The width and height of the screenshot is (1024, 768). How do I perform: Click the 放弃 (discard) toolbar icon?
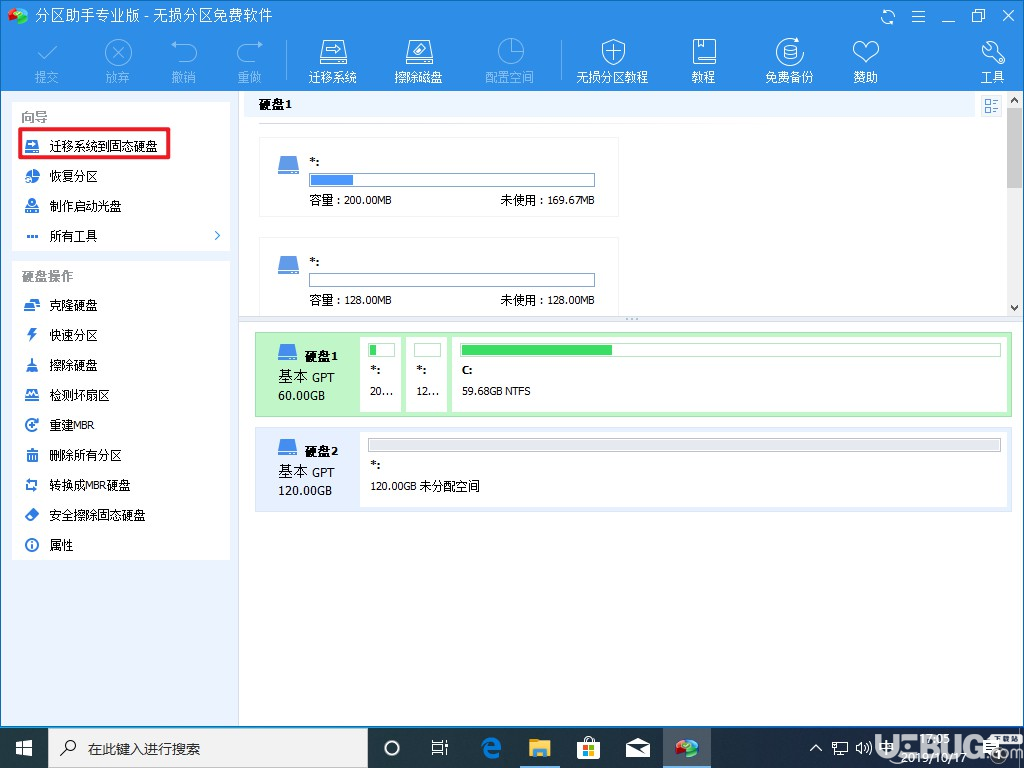(x=118, y=62)
